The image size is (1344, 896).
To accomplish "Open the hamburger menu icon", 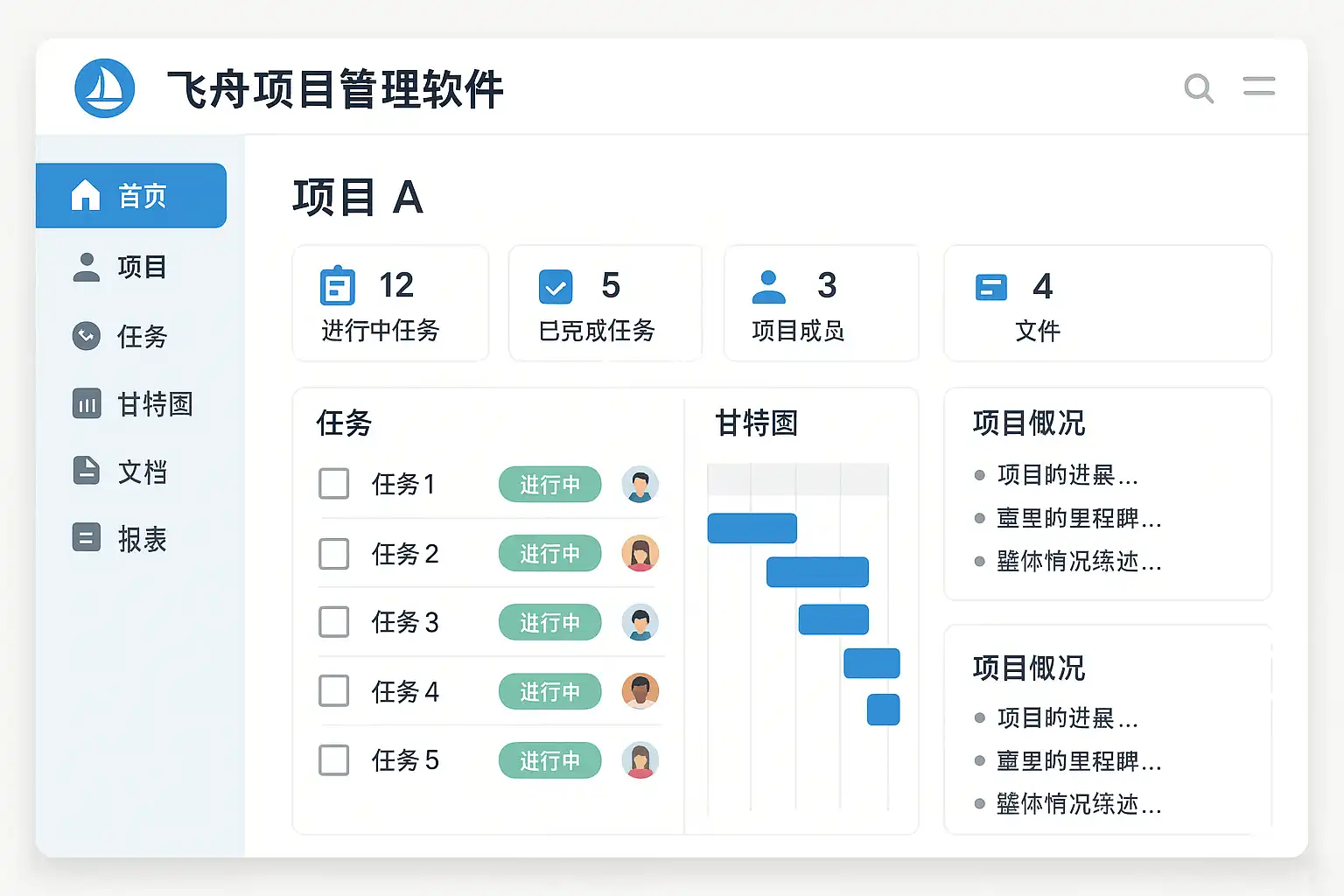I will click(x=1259, y=86).
